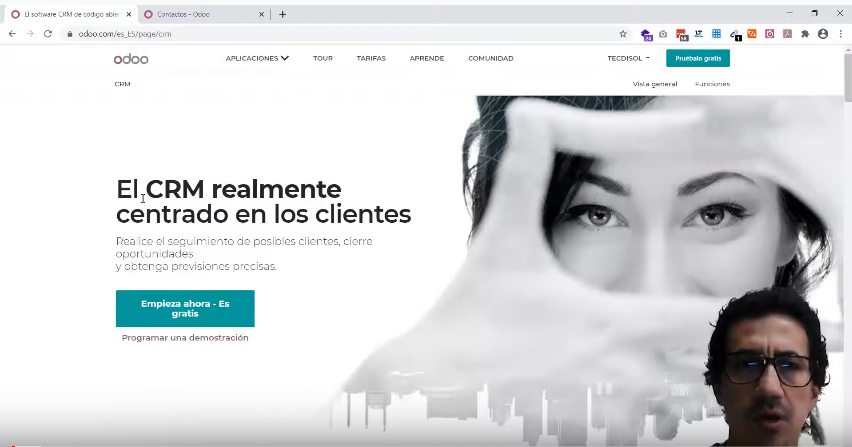Click the COMUNIDAD navigation item
852x447 pixels.
[490, 59]
